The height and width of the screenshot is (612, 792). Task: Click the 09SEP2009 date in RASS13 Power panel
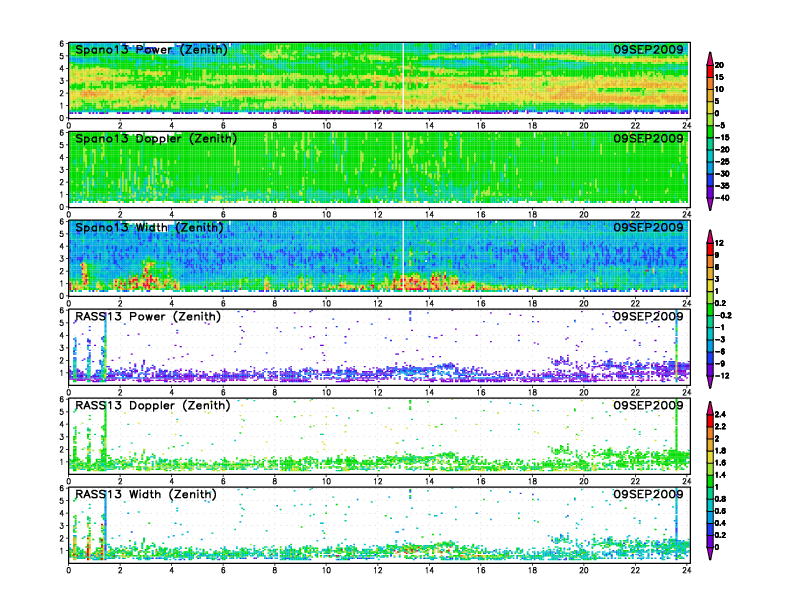point(648,317)
